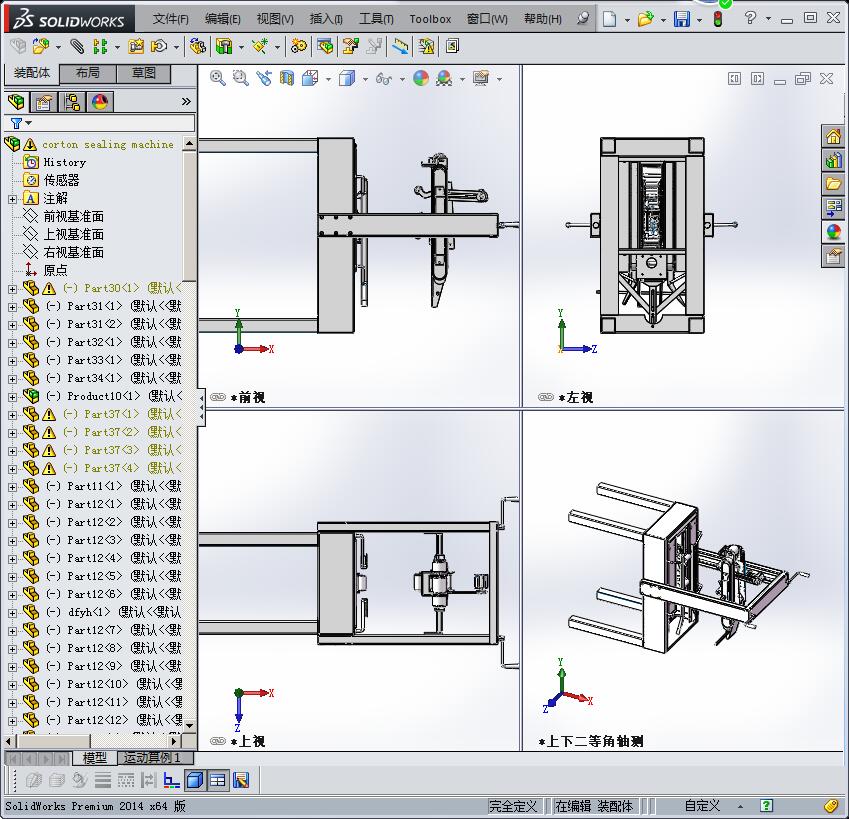Open Display Style dropdown arrow
This screenshot has height=819, width=849.
(365, 80)
